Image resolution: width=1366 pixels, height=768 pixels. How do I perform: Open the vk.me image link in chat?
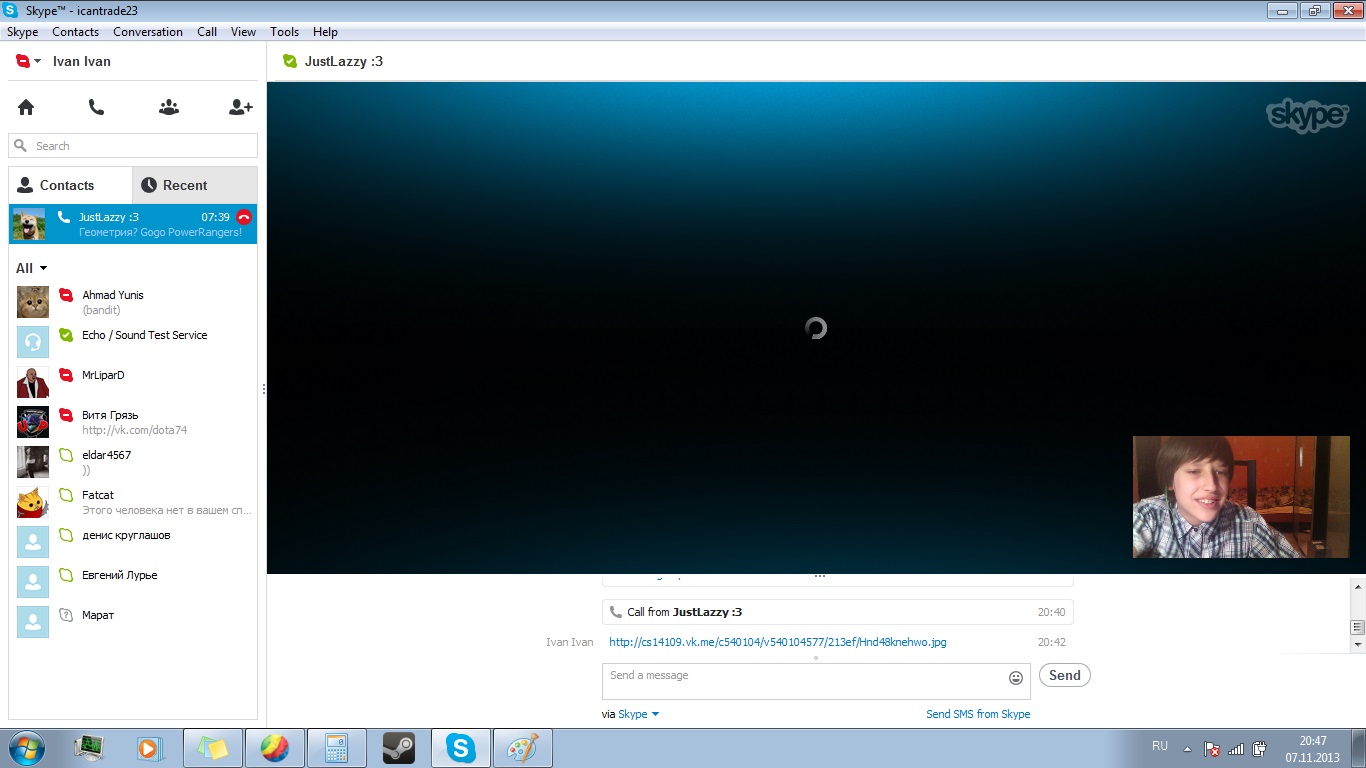click(778, 642)
